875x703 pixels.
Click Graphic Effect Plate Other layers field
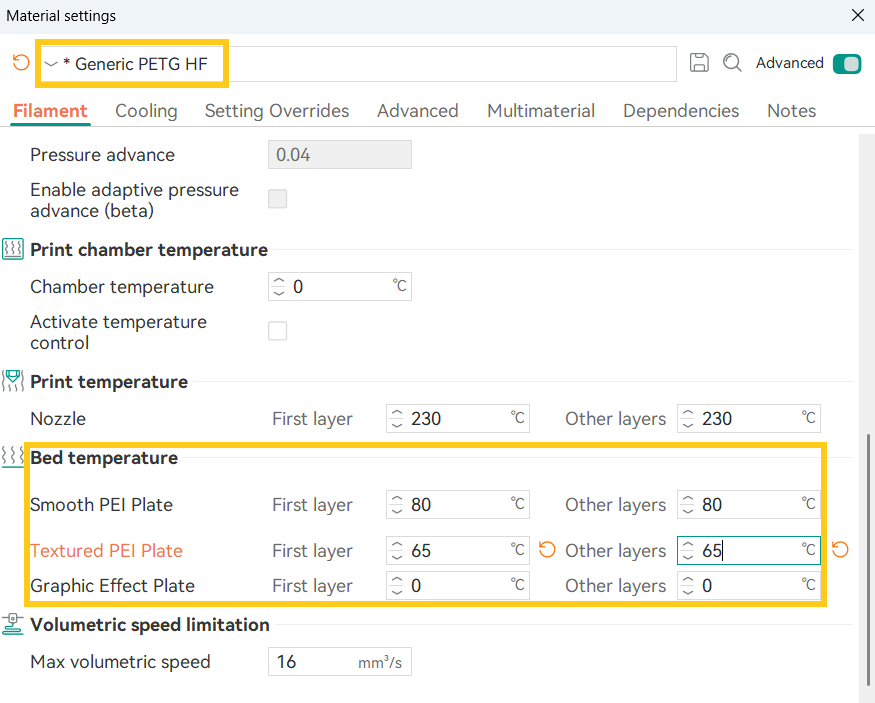[x=749, y=586]
